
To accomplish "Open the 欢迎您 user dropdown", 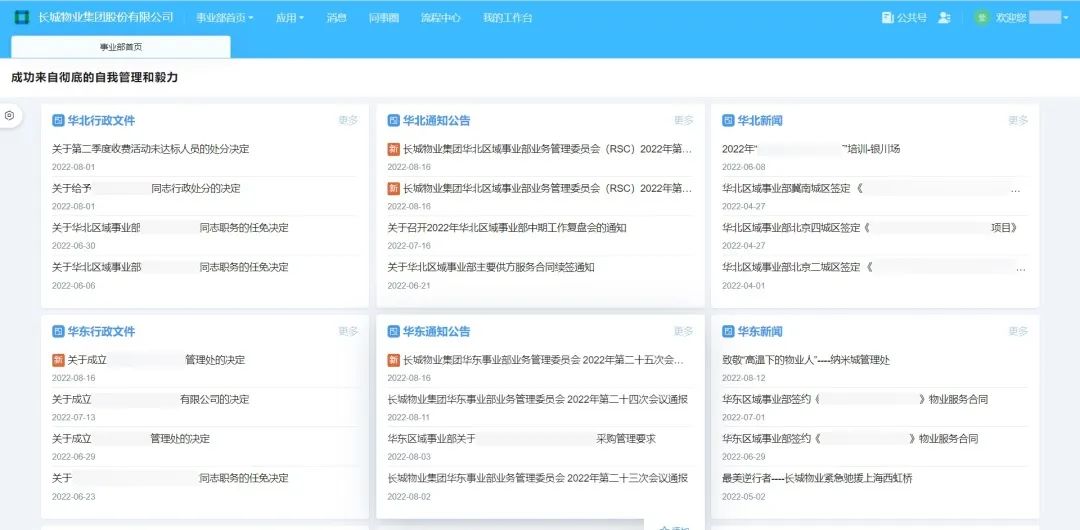I will (x=1032, y=18).
